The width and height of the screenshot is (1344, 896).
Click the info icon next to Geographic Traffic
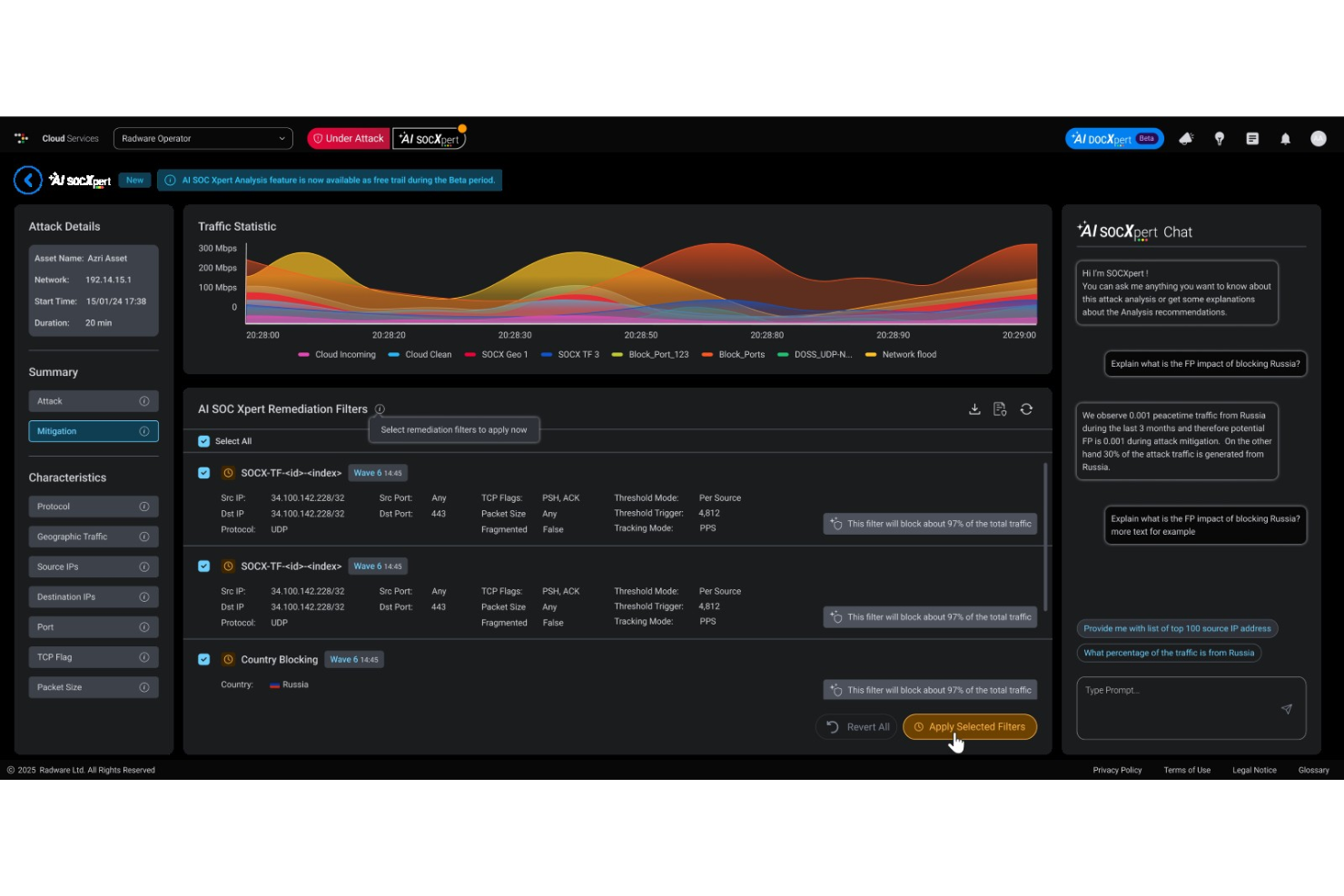point(144,537)
